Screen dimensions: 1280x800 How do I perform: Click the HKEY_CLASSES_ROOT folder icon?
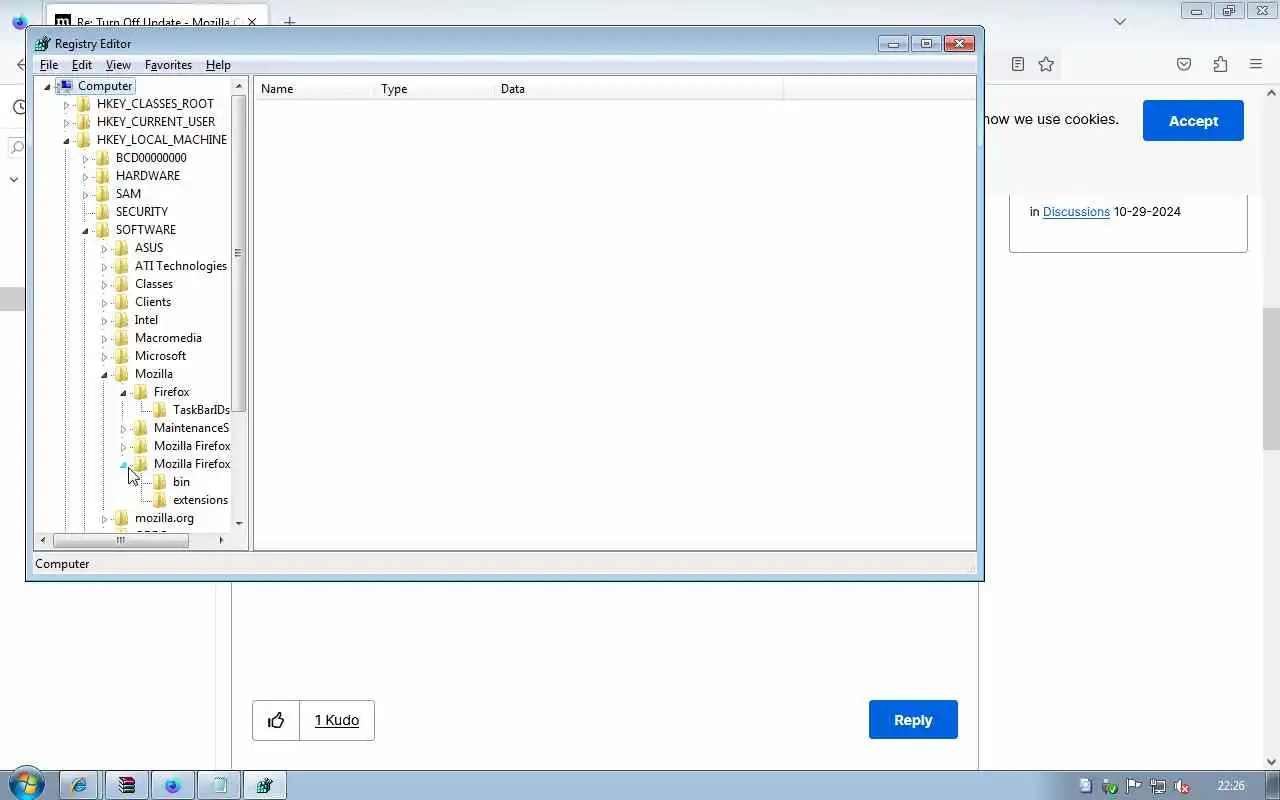[84, 104]
